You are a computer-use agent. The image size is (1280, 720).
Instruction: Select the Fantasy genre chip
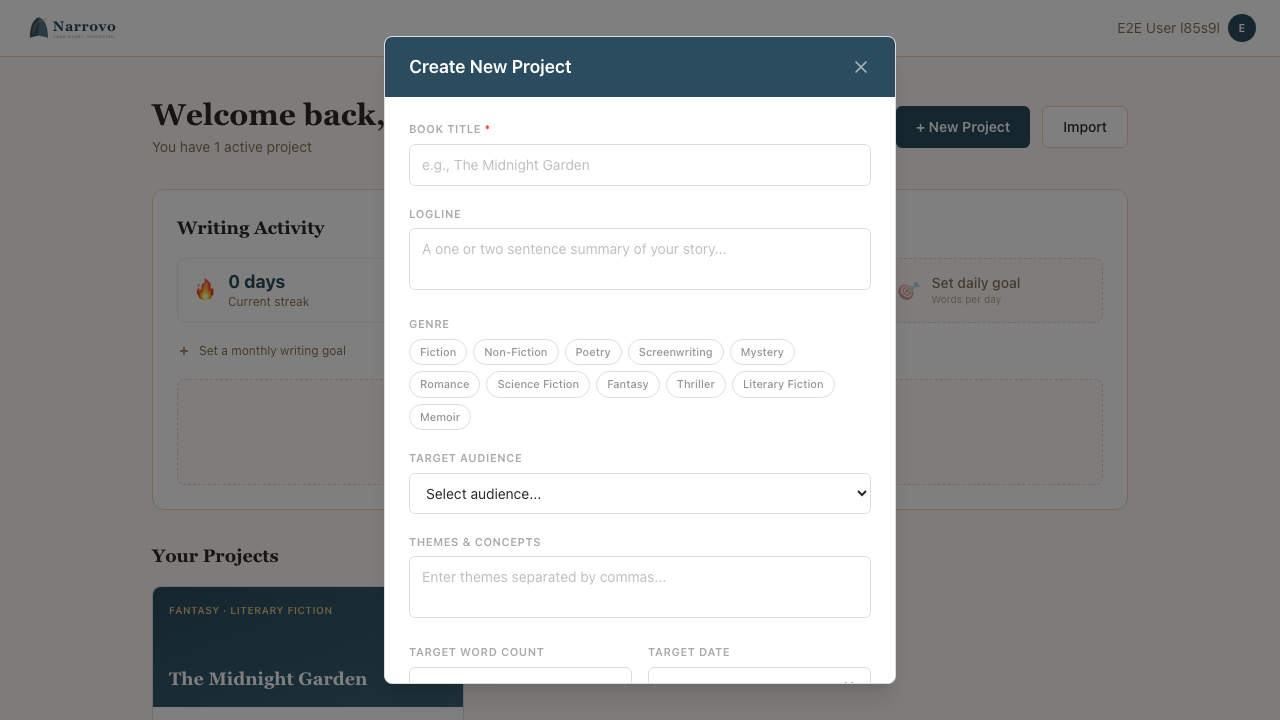pos(627,384)
